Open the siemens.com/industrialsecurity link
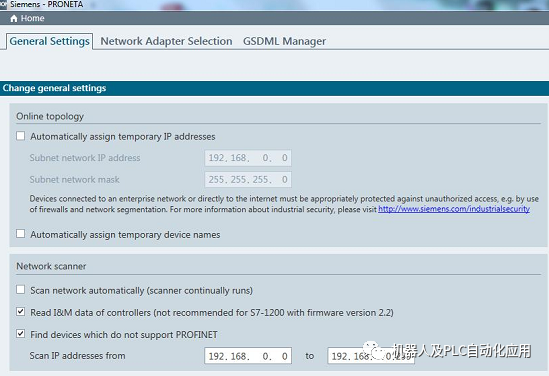 (454, 209)
